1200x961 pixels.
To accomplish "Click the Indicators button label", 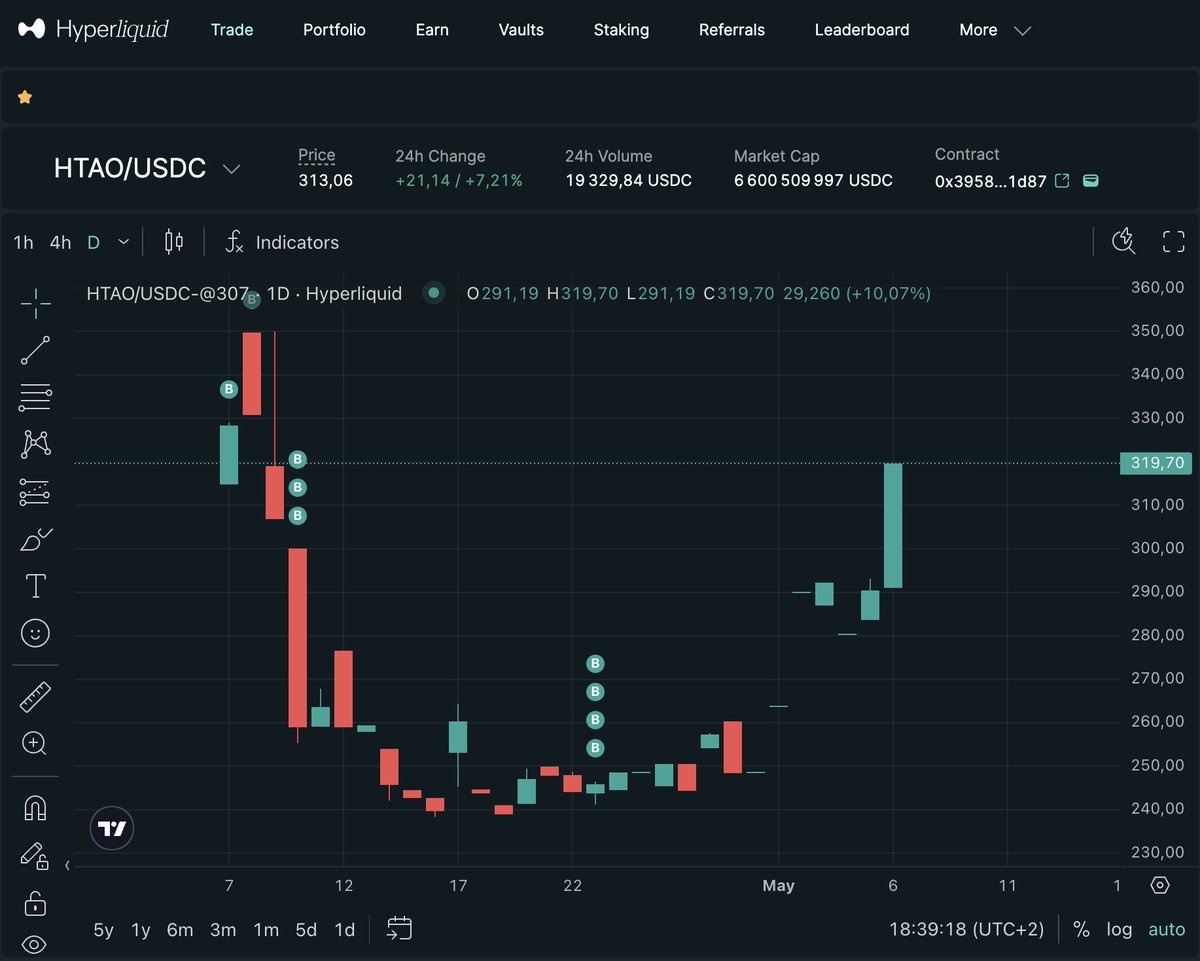I will 297,242.
